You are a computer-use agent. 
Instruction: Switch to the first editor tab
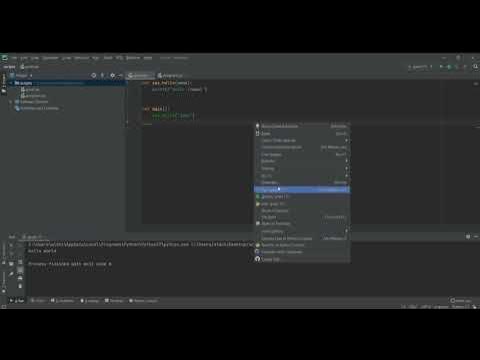tap(140, 76)
